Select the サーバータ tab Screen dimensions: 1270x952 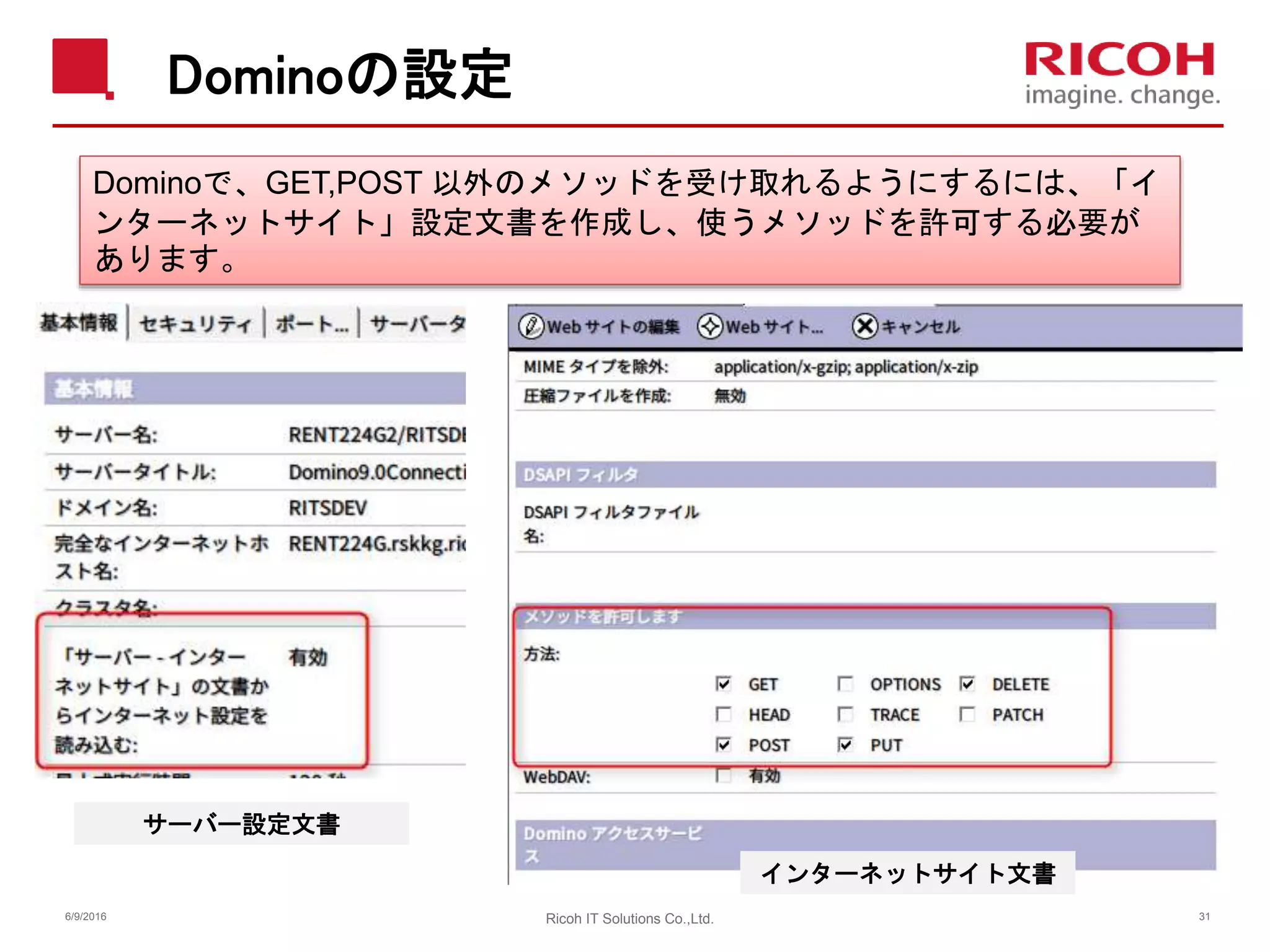417,324
